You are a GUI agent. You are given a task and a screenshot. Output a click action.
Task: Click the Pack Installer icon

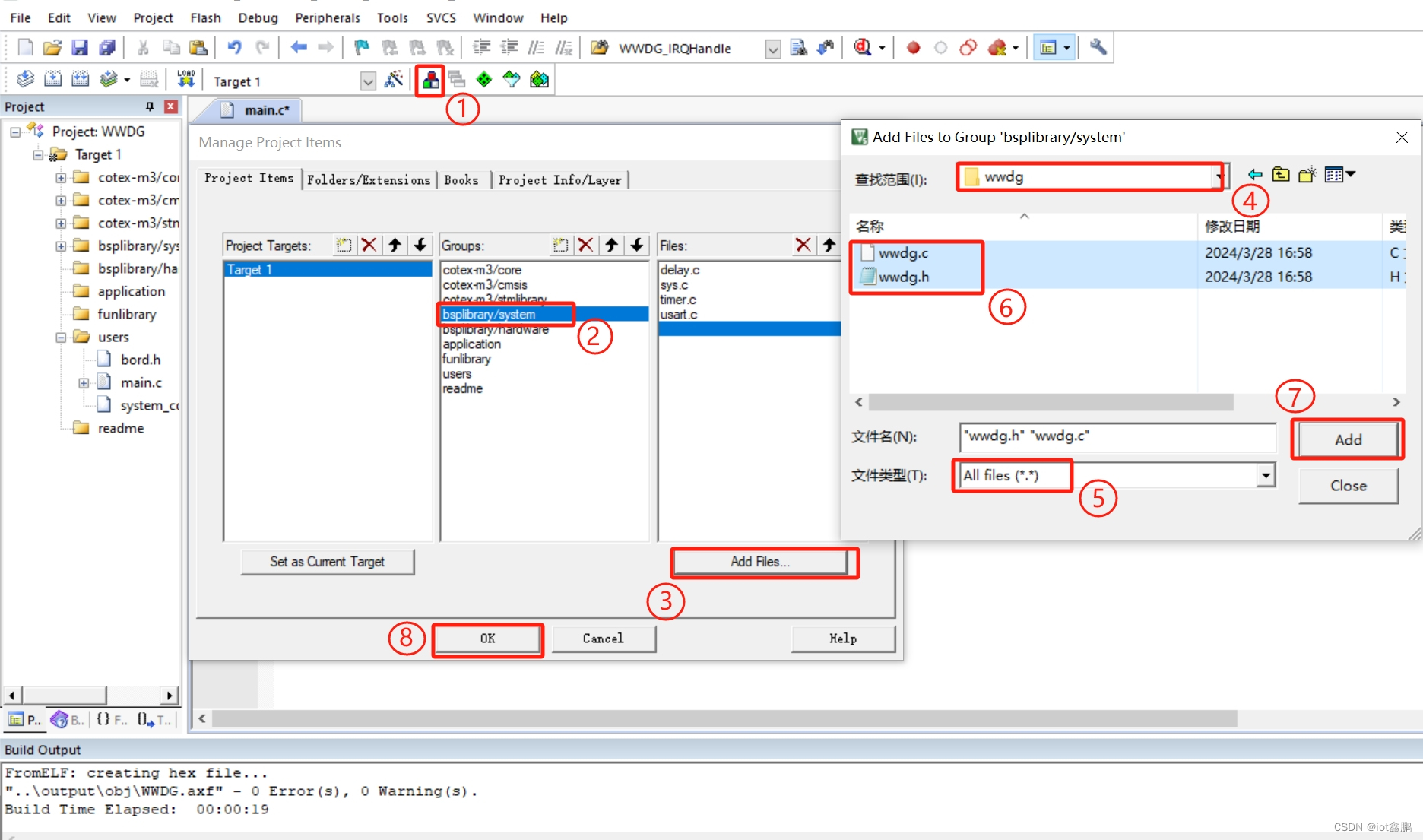539,79
